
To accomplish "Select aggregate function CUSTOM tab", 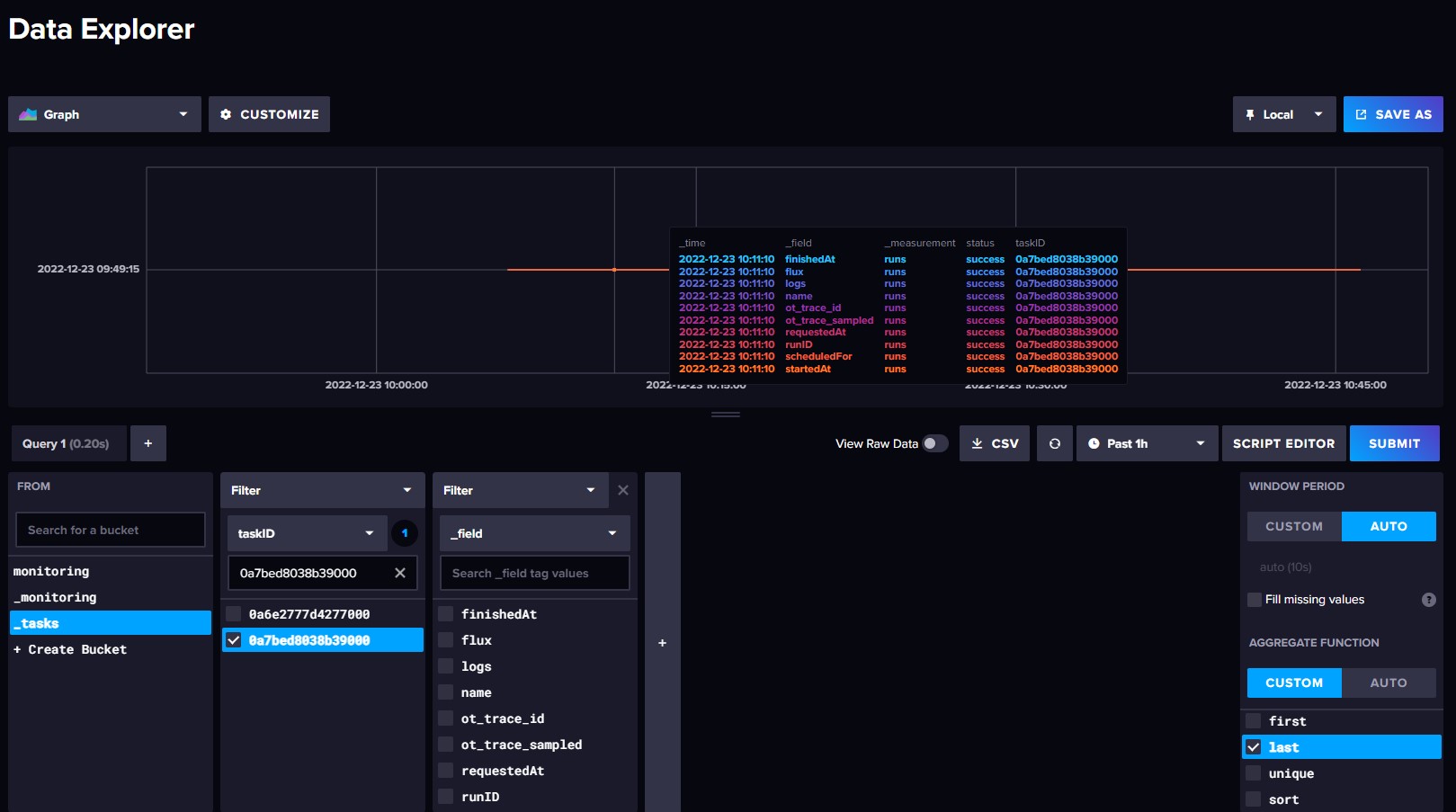I will pos(1294,683).
